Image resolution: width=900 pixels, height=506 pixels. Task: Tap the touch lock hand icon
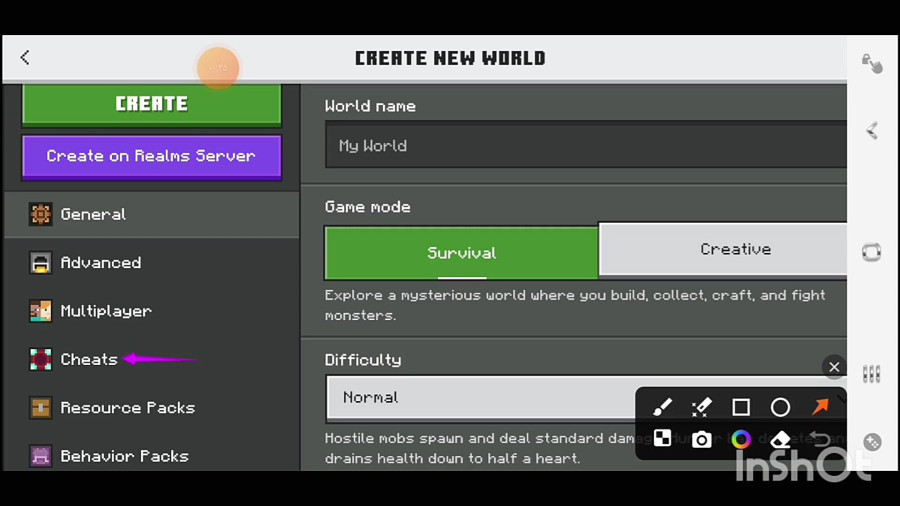tap(872, 63)
